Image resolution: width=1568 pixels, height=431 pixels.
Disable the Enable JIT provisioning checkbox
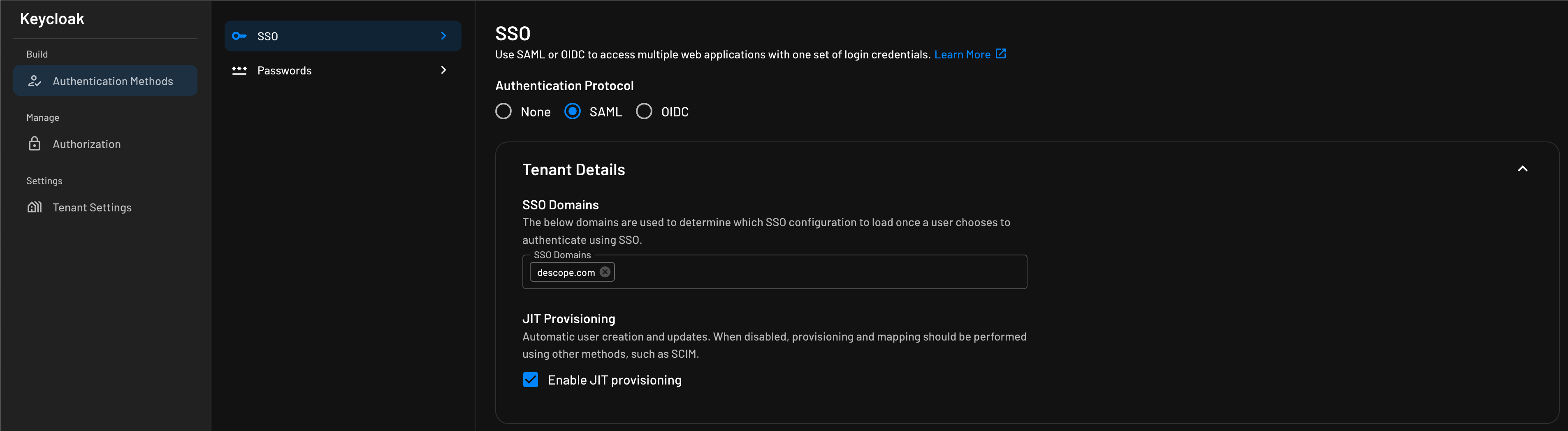531,379
